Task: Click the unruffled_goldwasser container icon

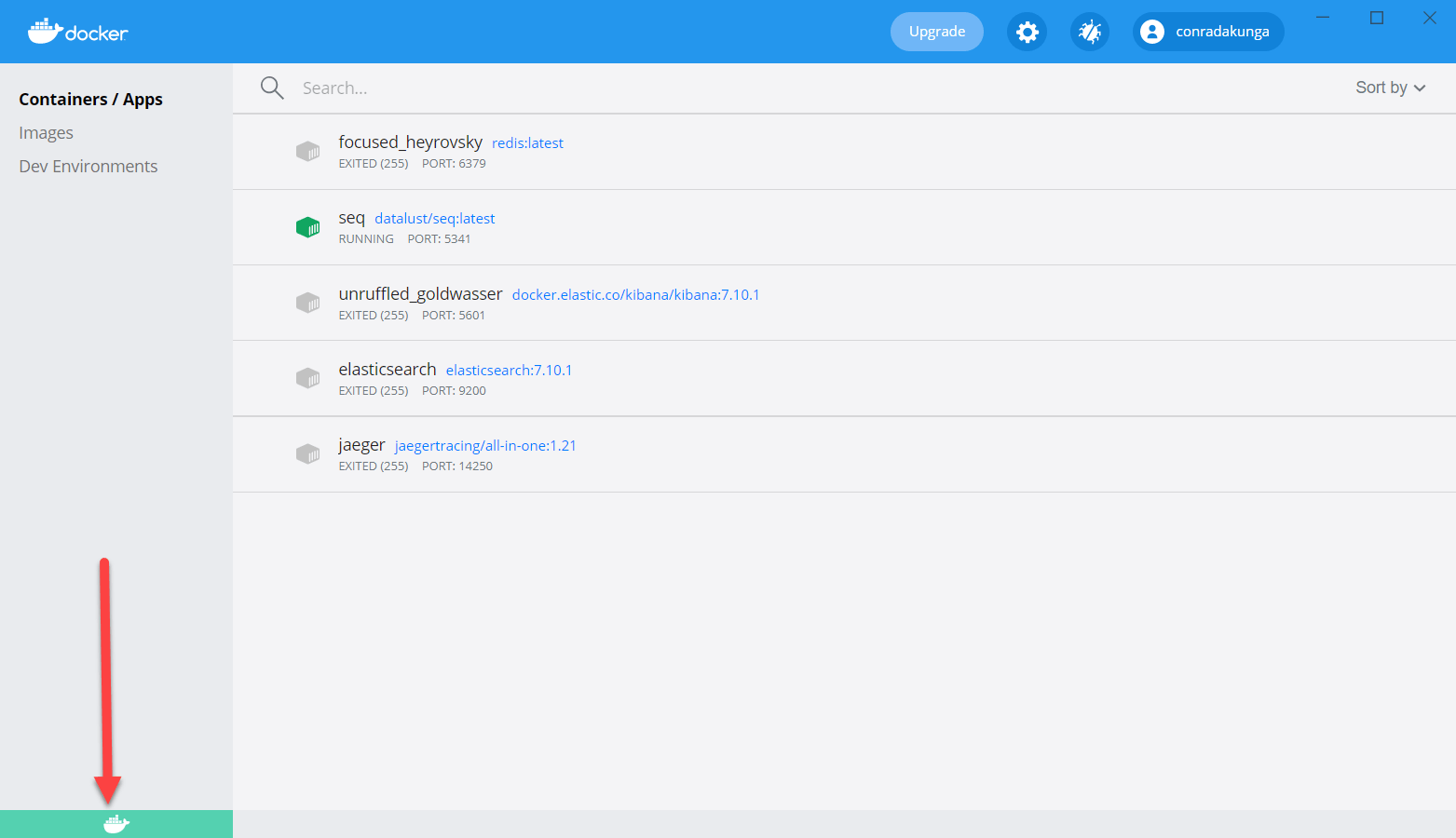Action: click(307, 303)
